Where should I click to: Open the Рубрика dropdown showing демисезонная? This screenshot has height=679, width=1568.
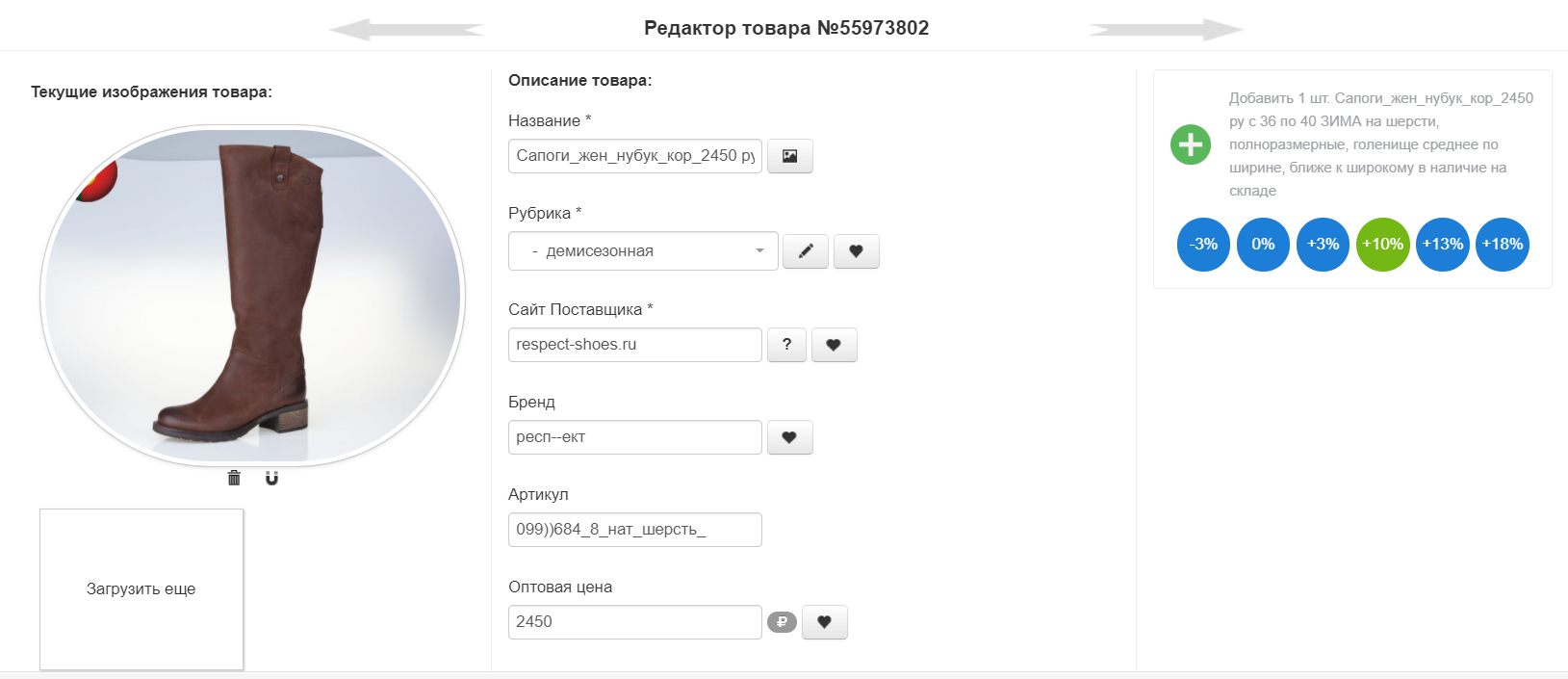[643, 251]
